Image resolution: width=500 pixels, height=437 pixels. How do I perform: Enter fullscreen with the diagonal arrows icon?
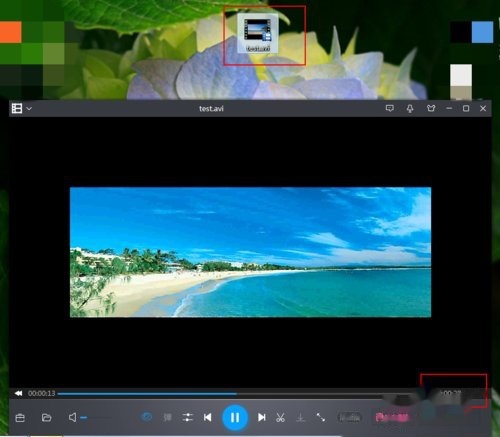point(321,417)
